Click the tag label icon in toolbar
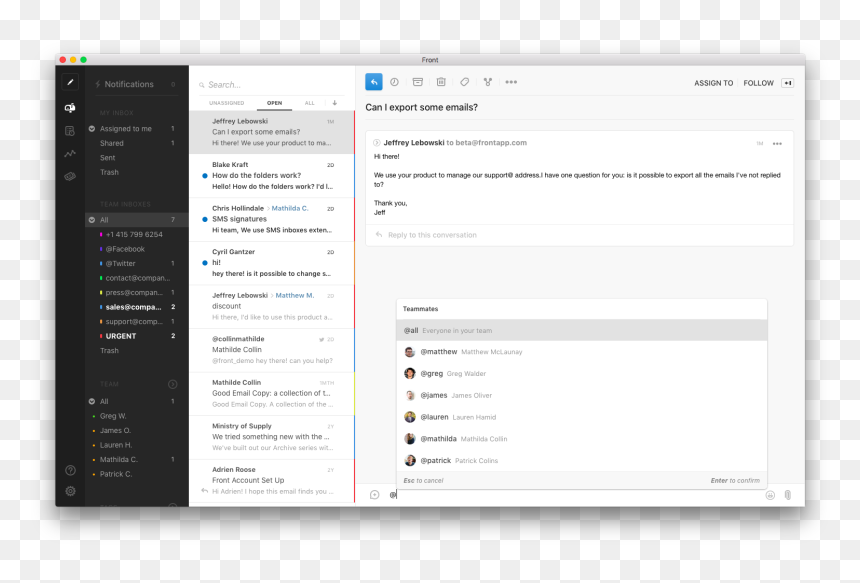860x583 pixels. pos(465,82)
